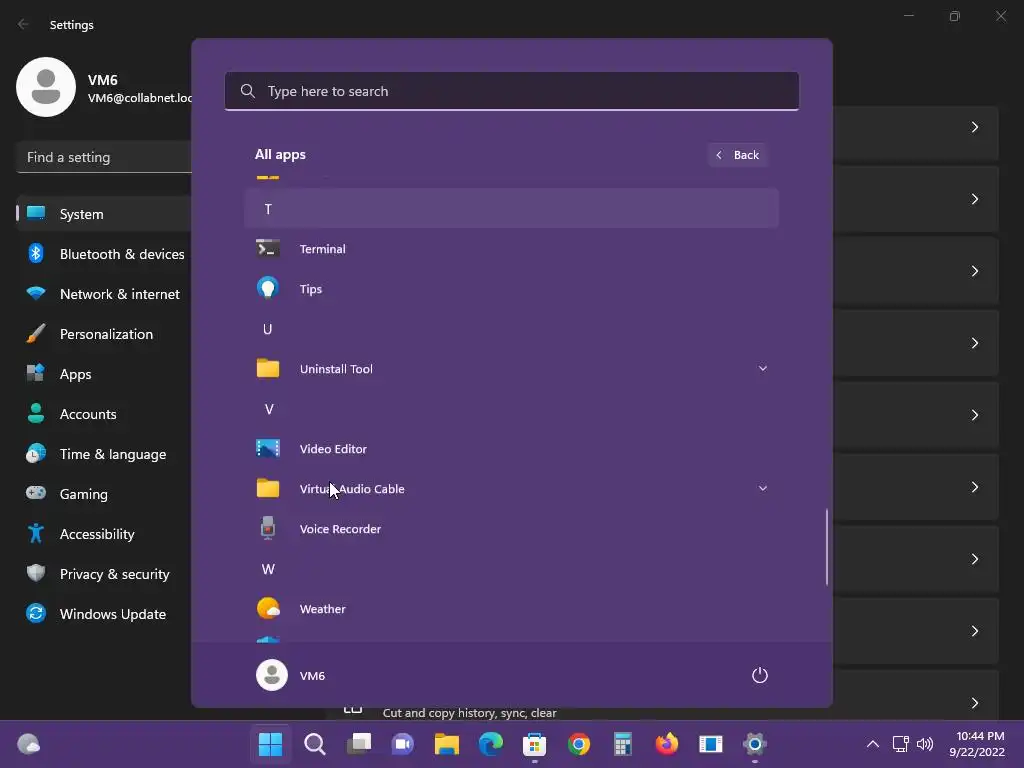The image size is (1024, 768).
Task: Click the volume icon in system tray
Action: pyautogui.click(x=925, y=744)
